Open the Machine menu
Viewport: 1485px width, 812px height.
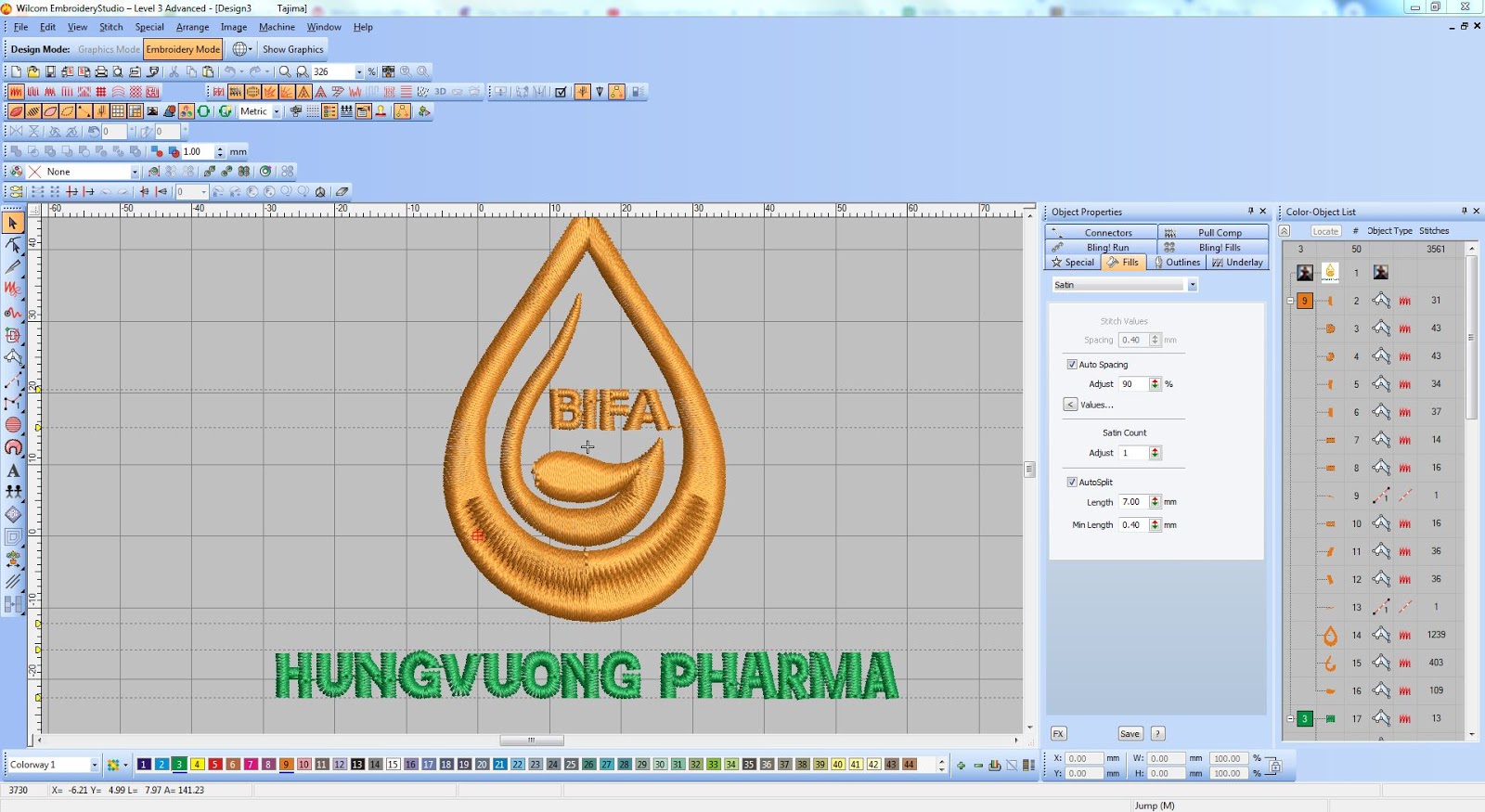click(277, 27)
